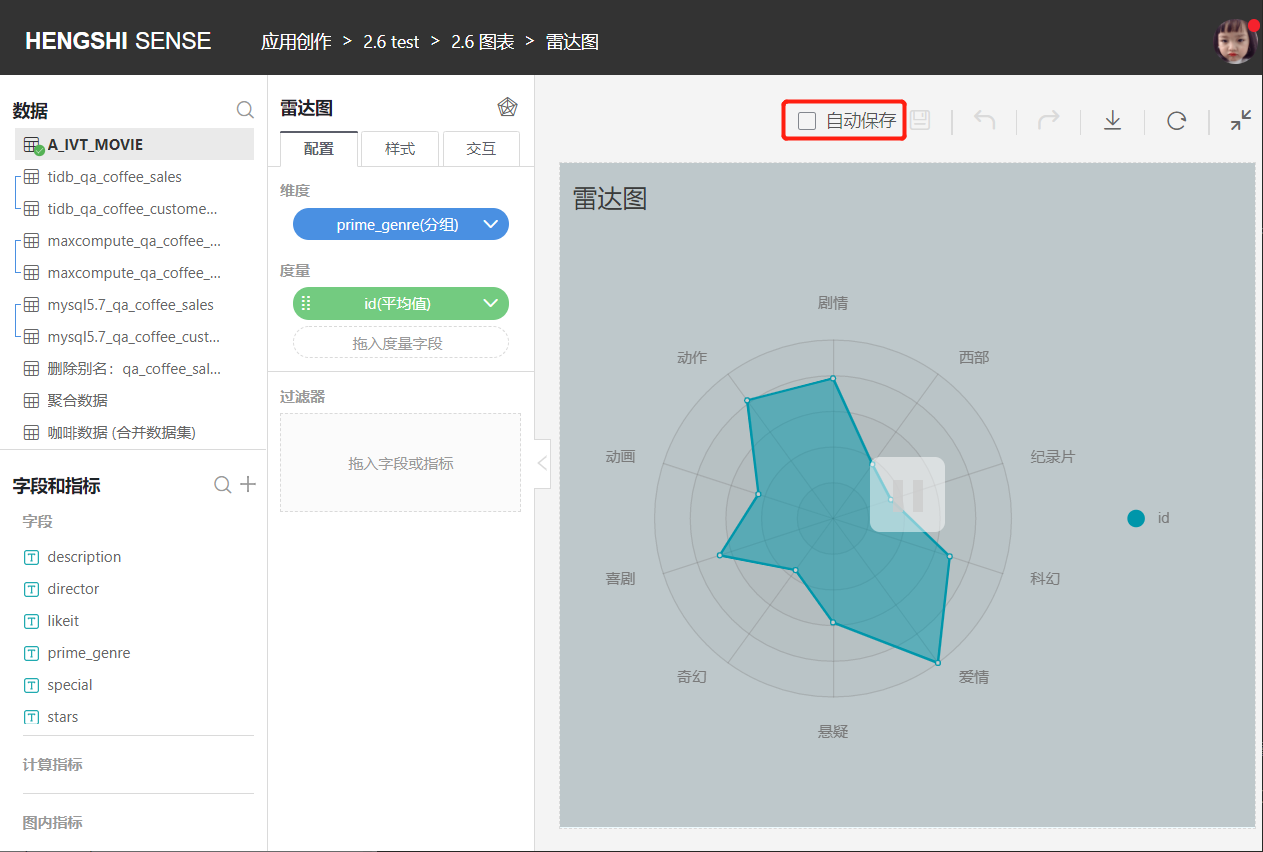Pause the playback overlay on chart
Image resolution: width=1263 pixels, height=852 pixels.
coord(907,494)
